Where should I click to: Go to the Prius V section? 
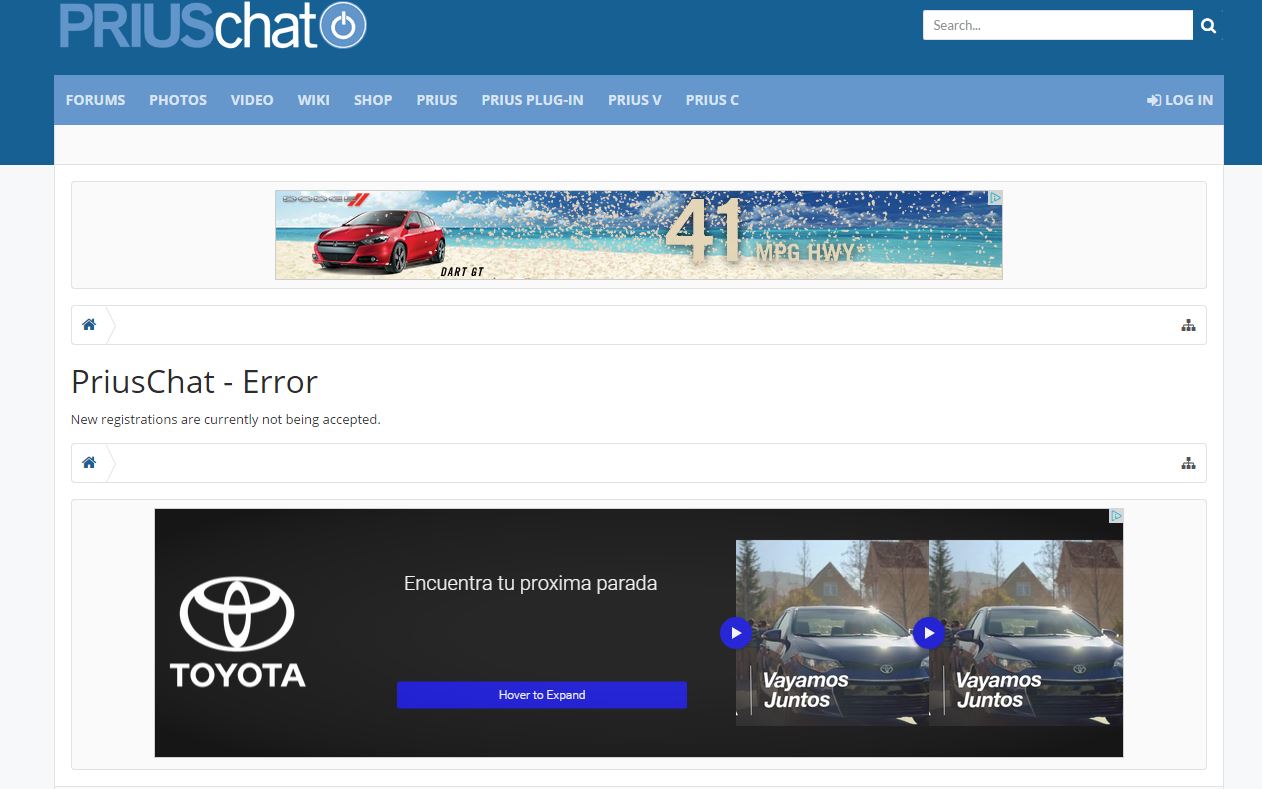[635, 100]
